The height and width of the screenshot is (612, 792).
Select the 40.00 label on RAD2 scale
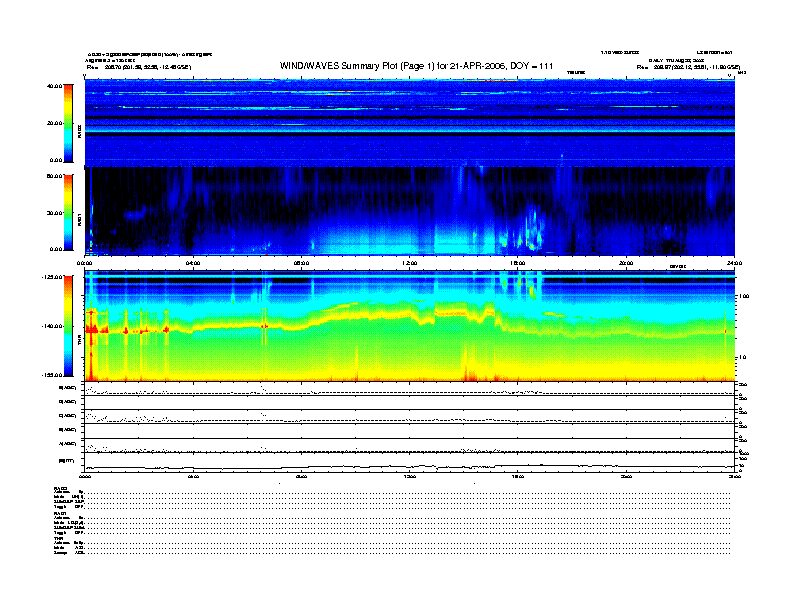point(54,86)
